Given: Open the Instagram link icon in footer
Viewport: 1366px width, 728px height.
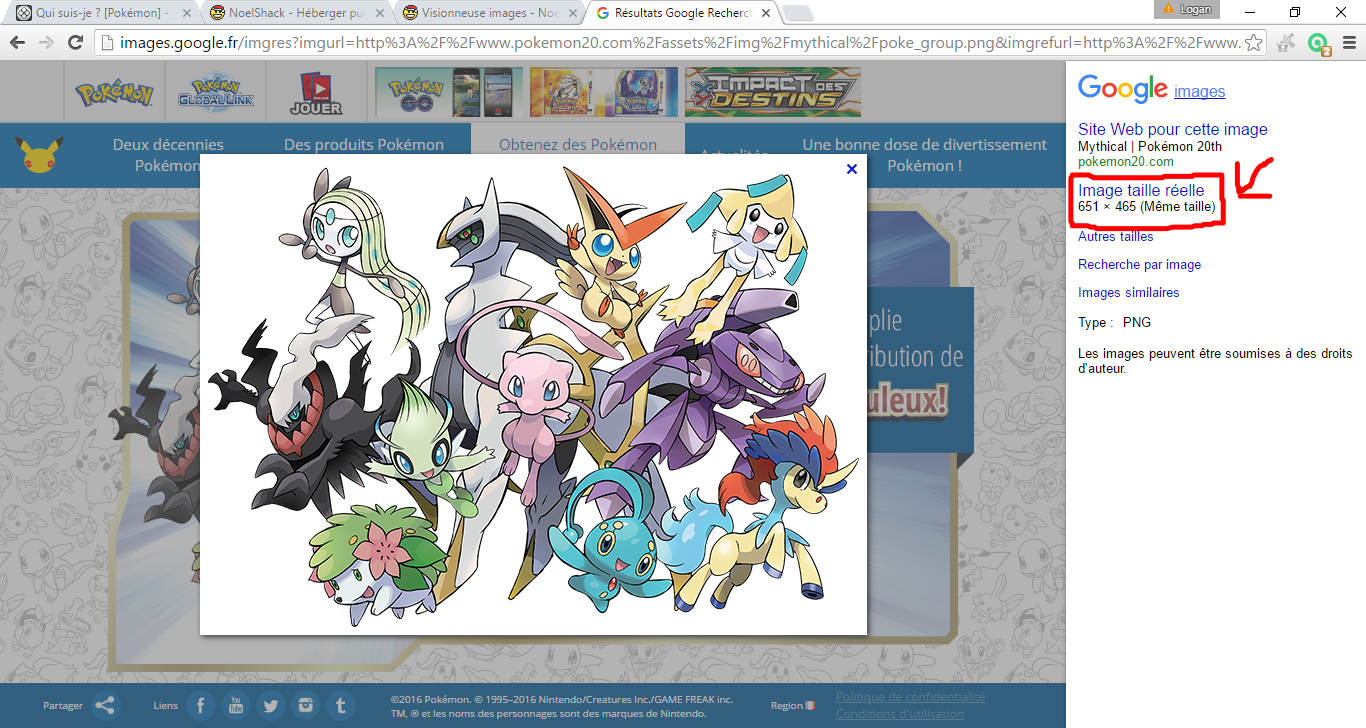Looking at the screenshot, I should pos(306,705).
